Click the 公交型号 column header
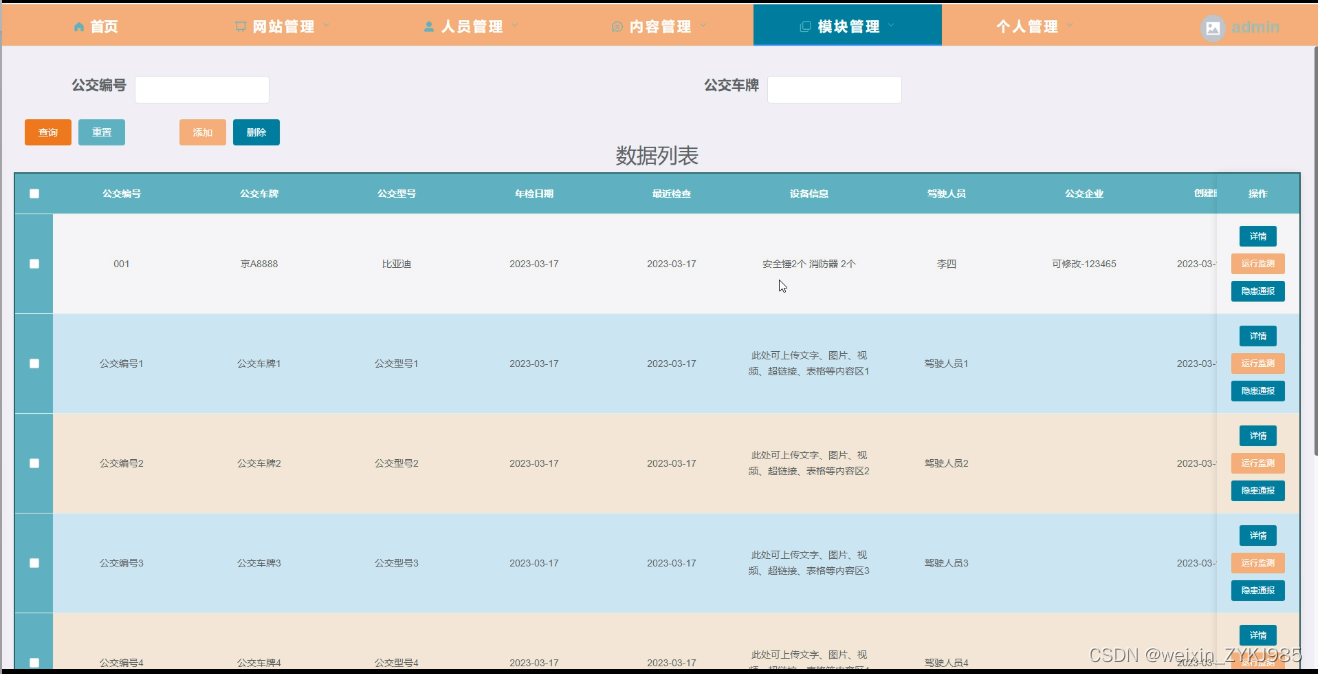The width and height of the screenshot is (1318, 674). point(397,194)
